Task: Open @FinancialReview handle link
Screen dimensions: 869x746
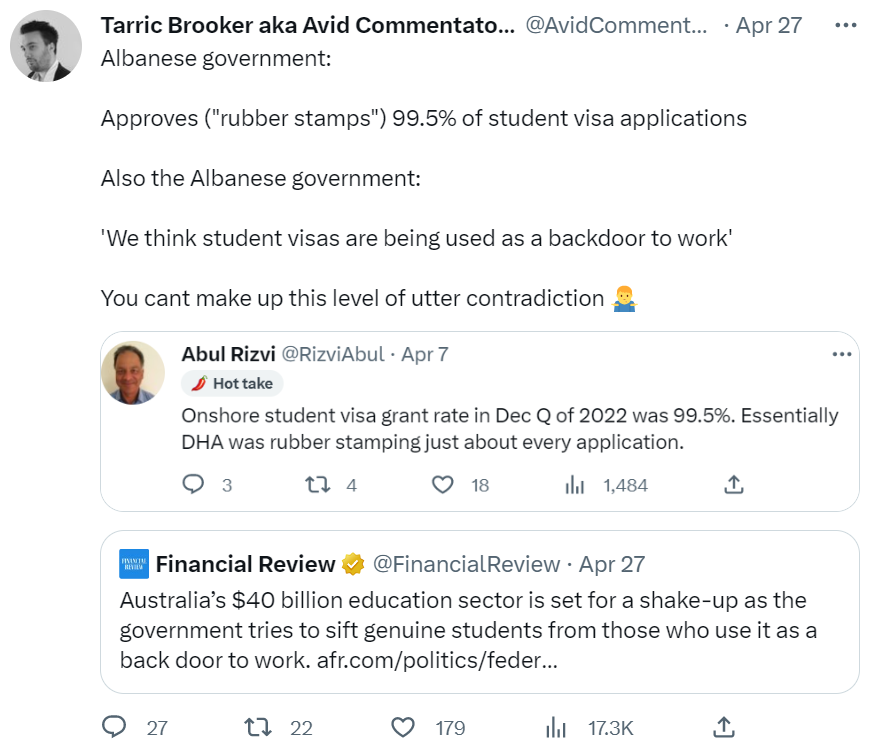Action: 466,564
